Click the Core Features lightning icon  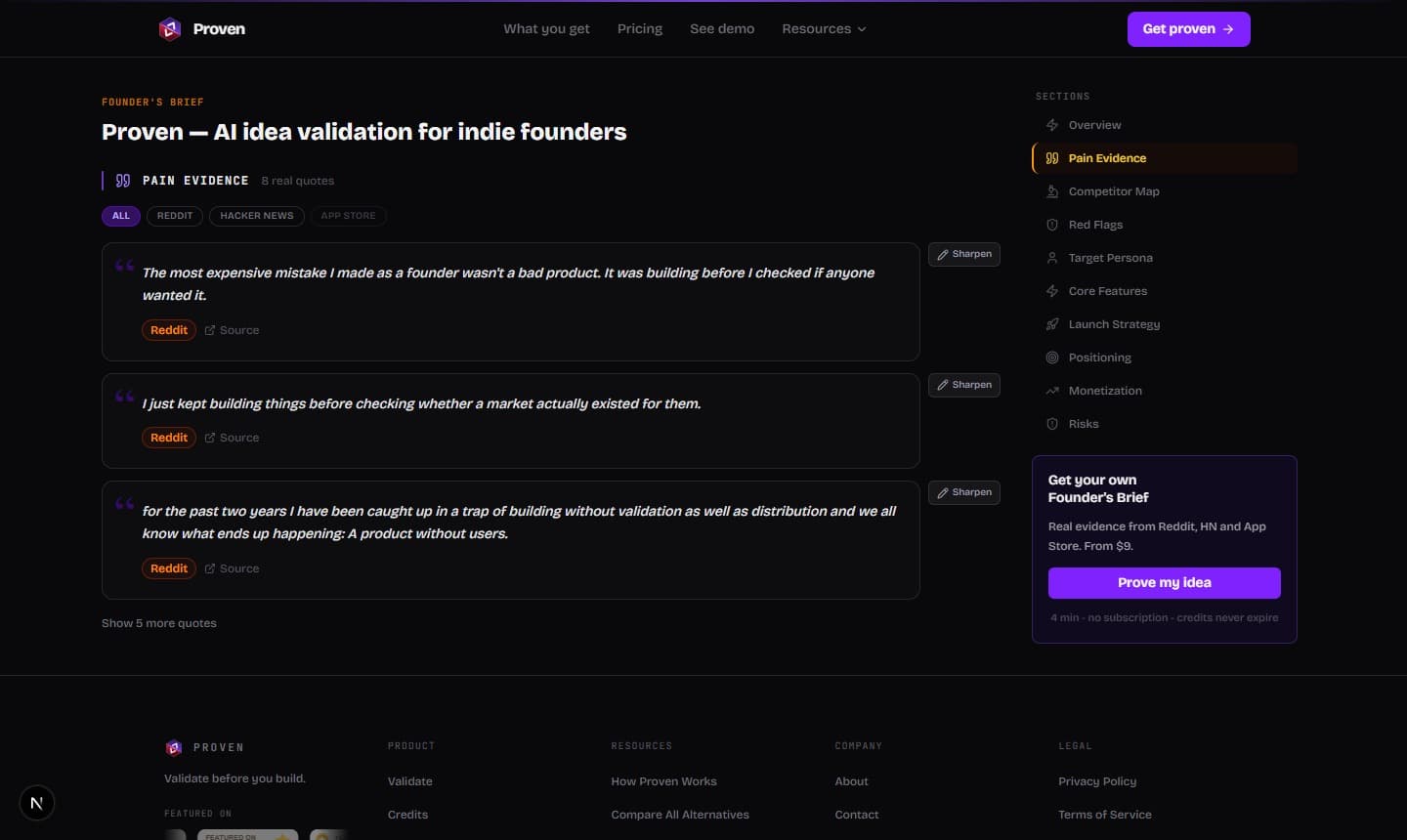click(x=1052, y=291)
